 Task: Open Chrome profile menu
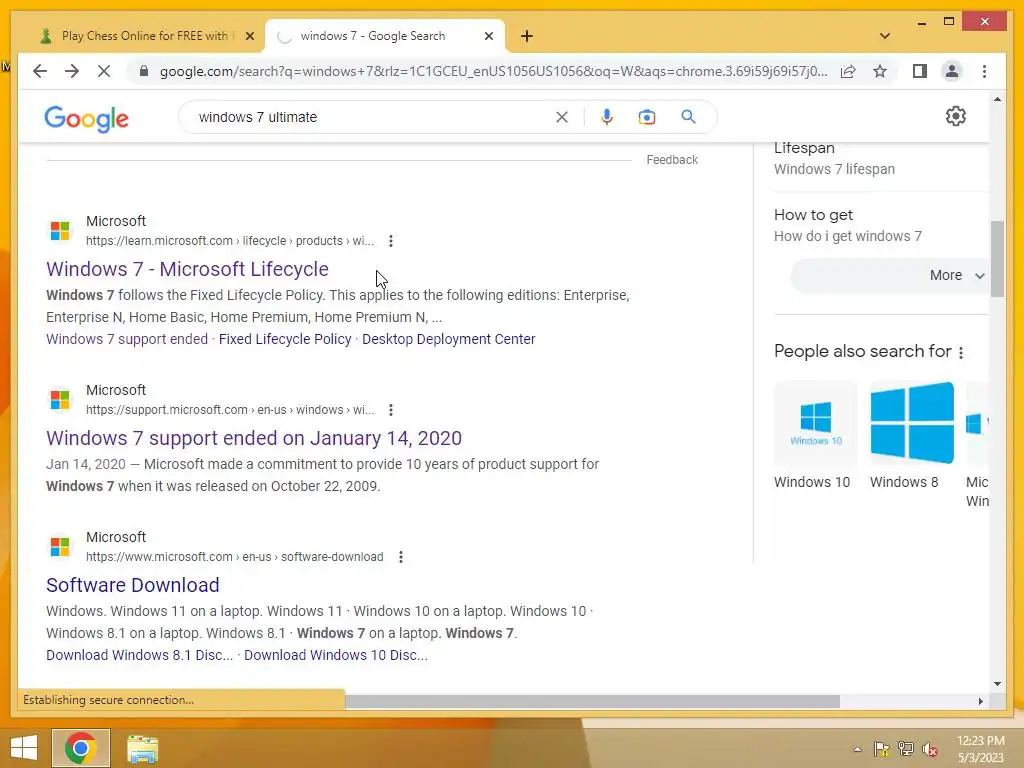coord(952,71)
